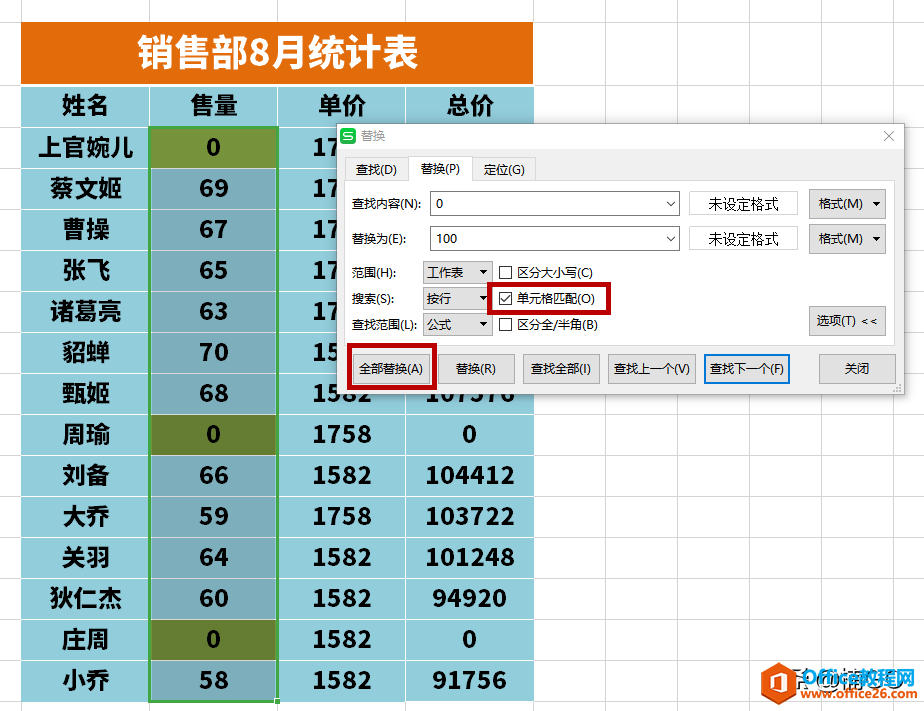The width and height of the screenshot is (924, 711).
Task: Click the 查找全部(I) button
Action: pos(560,369)
